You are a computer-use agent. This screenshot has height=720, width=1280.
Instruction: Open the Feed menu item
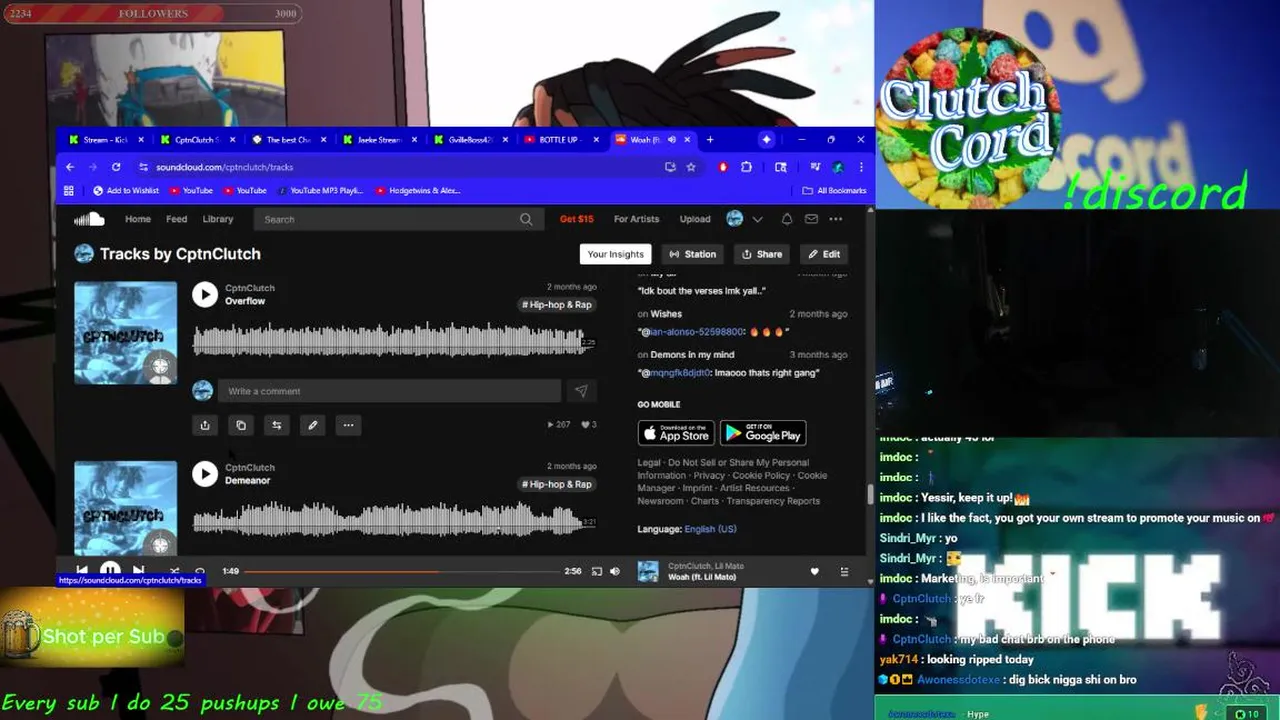pos(177,219)
